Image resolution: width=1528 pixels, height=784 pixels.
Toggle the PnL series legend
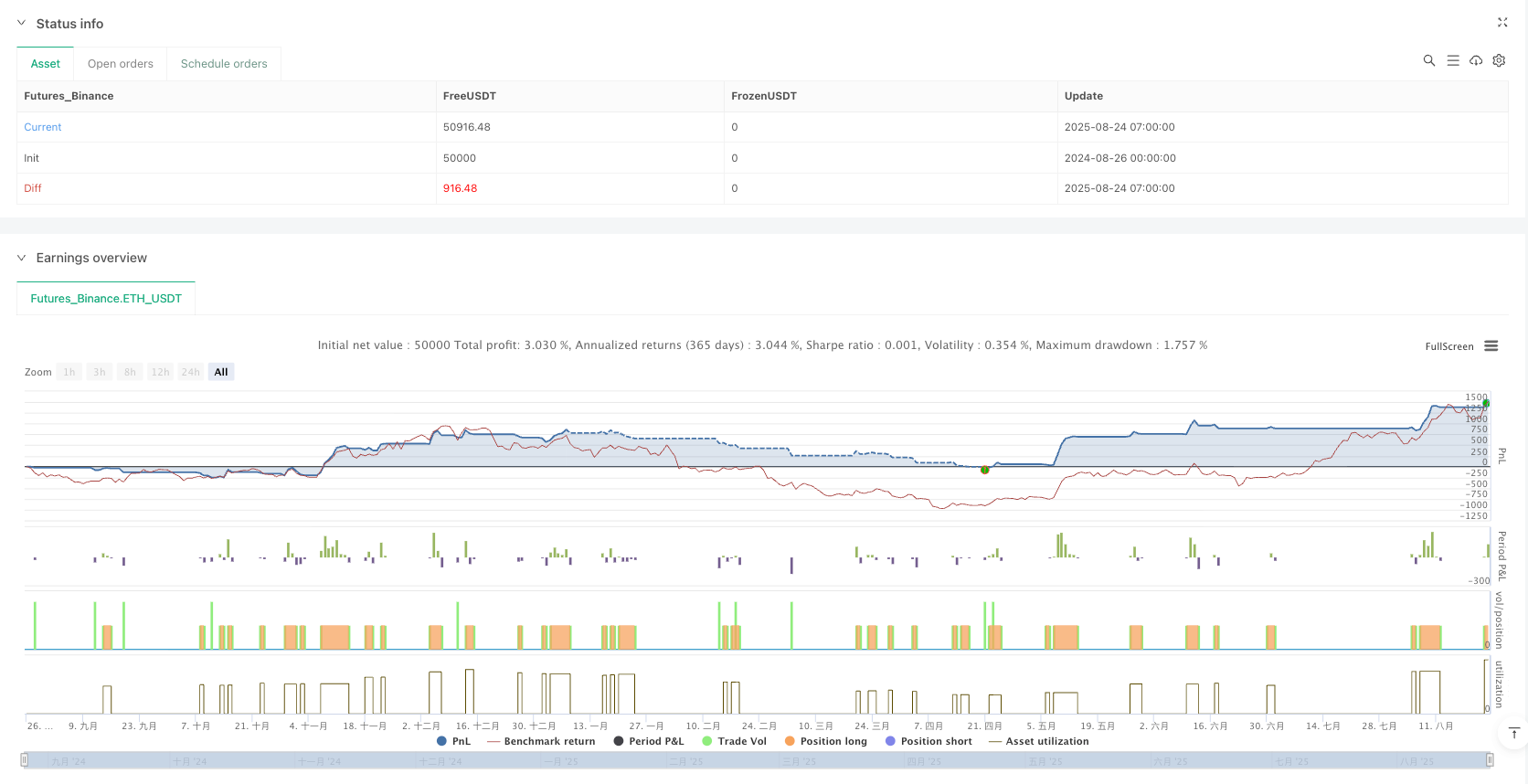(454, 741)
